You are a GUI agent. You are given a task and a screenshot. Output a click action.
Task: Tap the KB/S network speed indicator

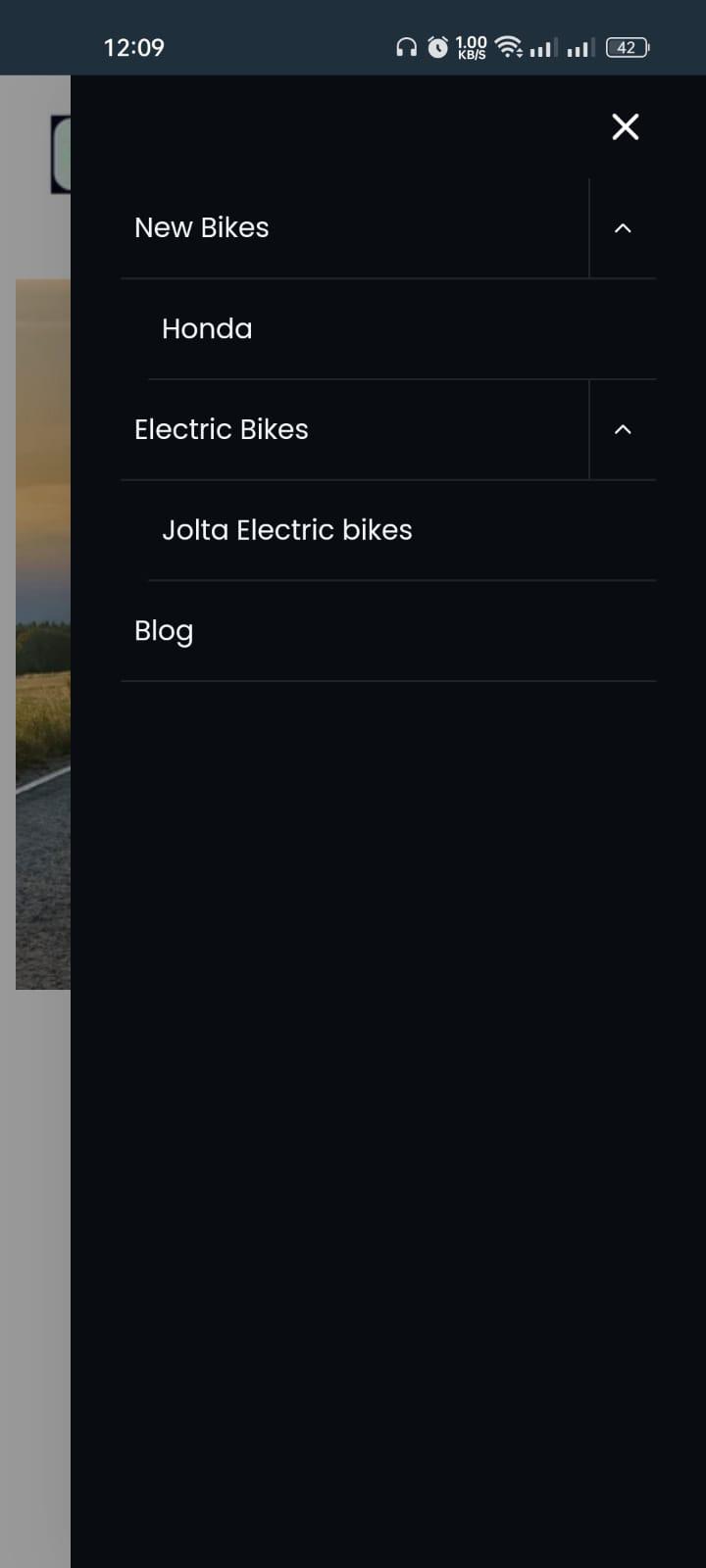pyautogui.click(x=472, y=47)
